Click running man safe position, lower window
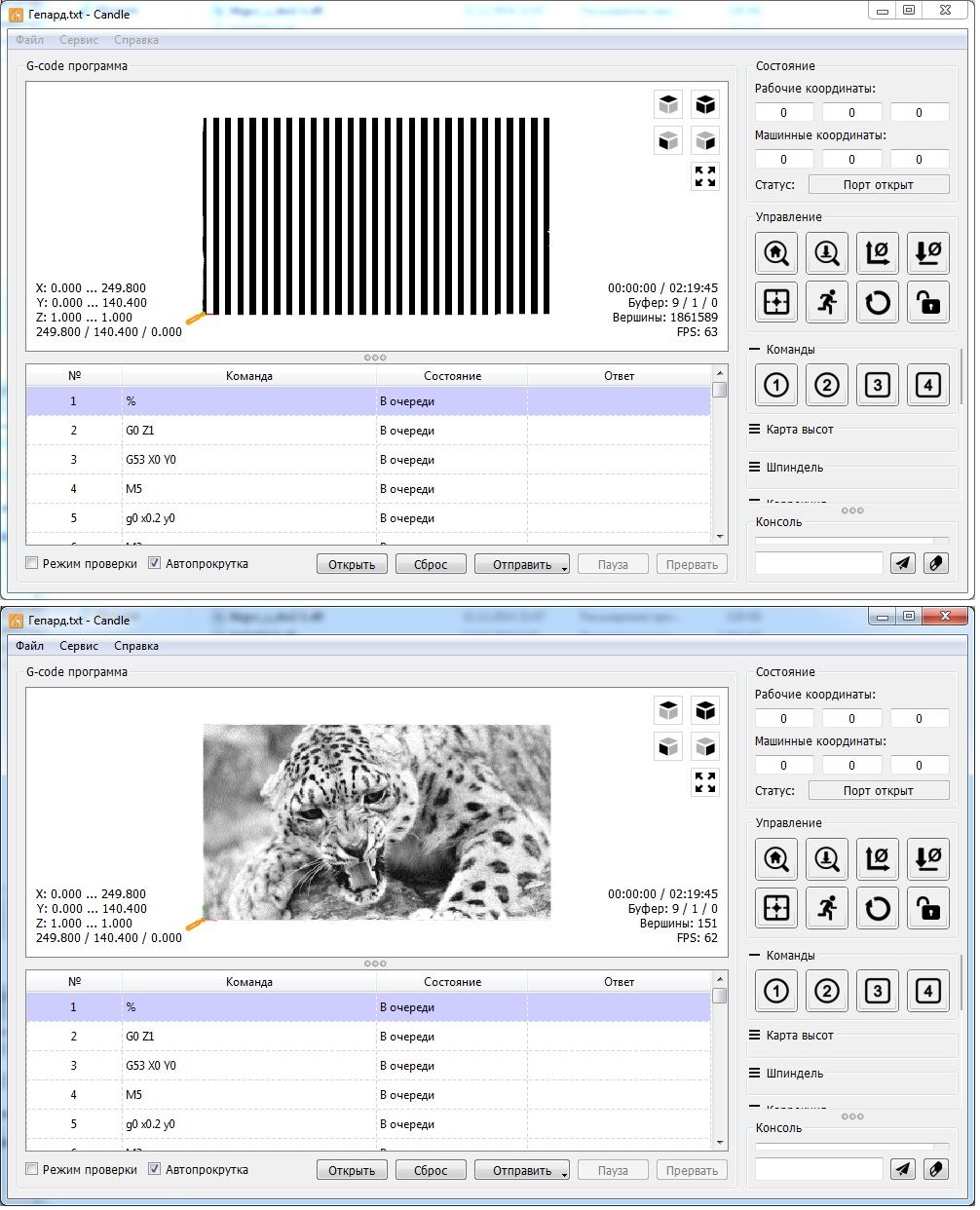 (827, 908)
